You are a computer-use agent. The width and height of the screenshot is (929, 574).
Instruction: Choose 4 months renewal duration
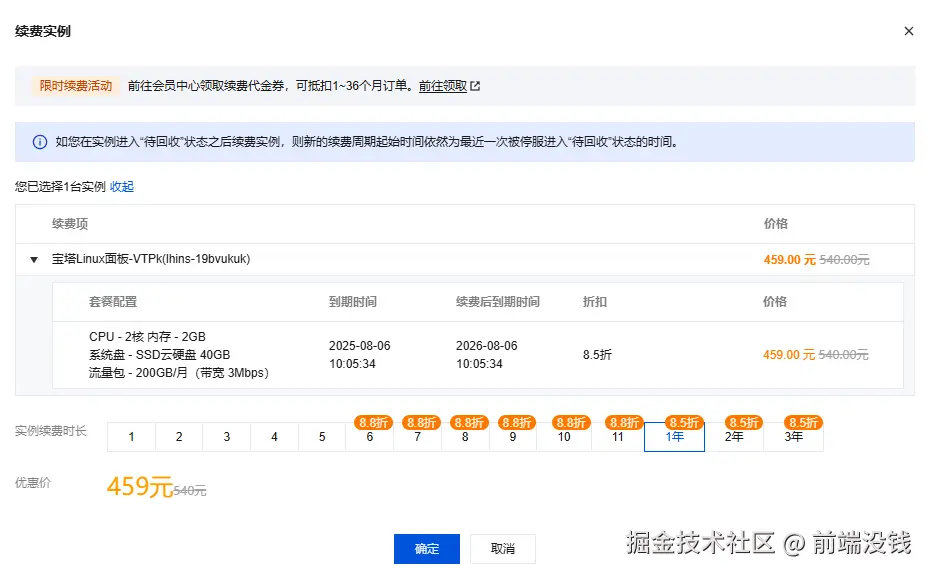point(274,437)
